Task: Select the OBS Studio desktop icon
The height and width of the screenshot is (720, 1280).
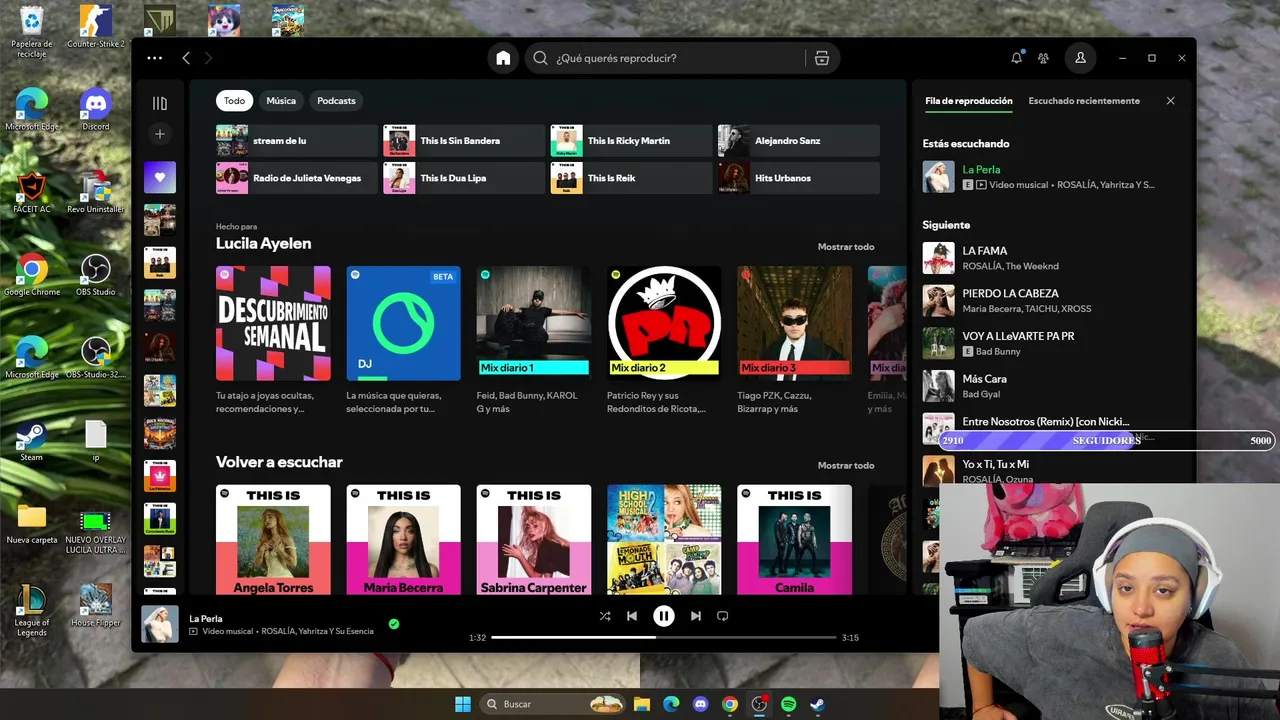Action: click(x=96, y=276)
